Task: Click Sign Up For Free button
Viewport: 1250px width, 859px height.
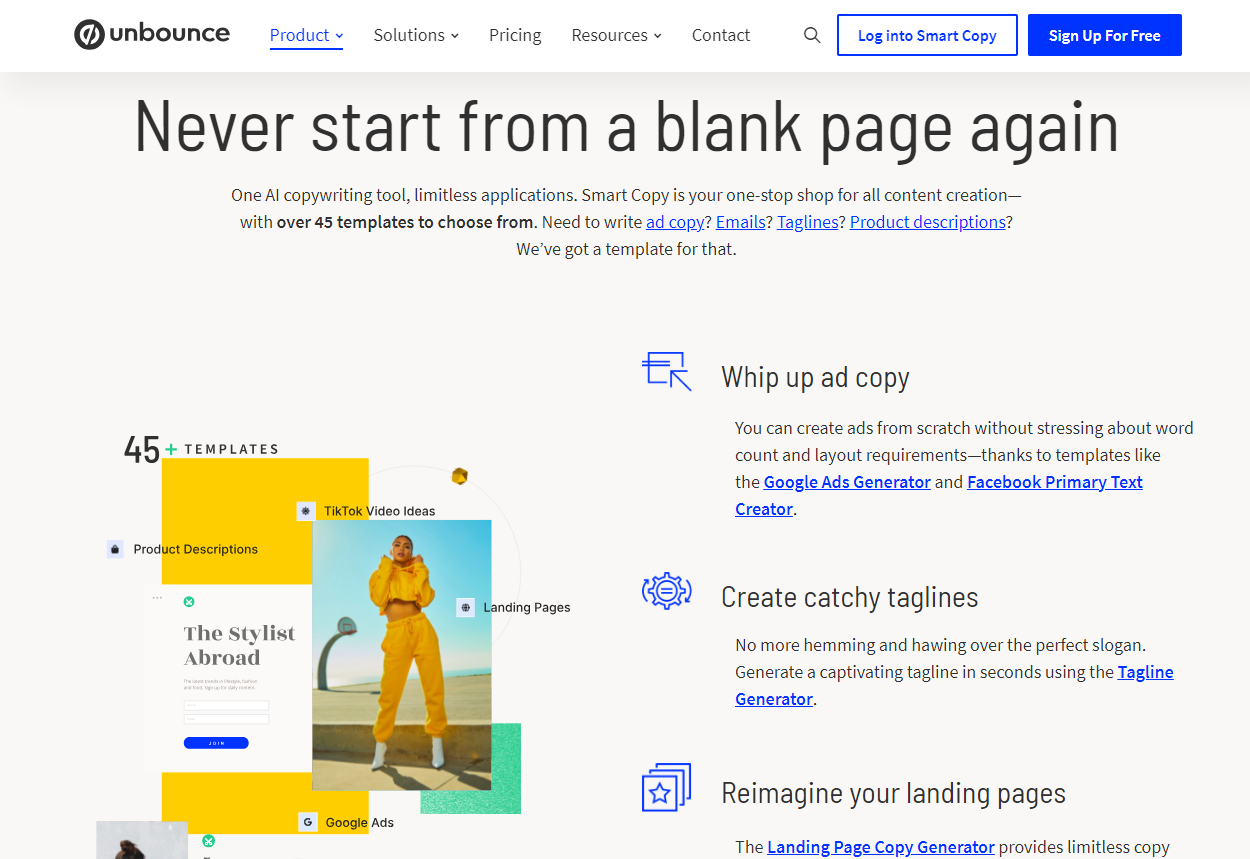Action: point(1105,35)
